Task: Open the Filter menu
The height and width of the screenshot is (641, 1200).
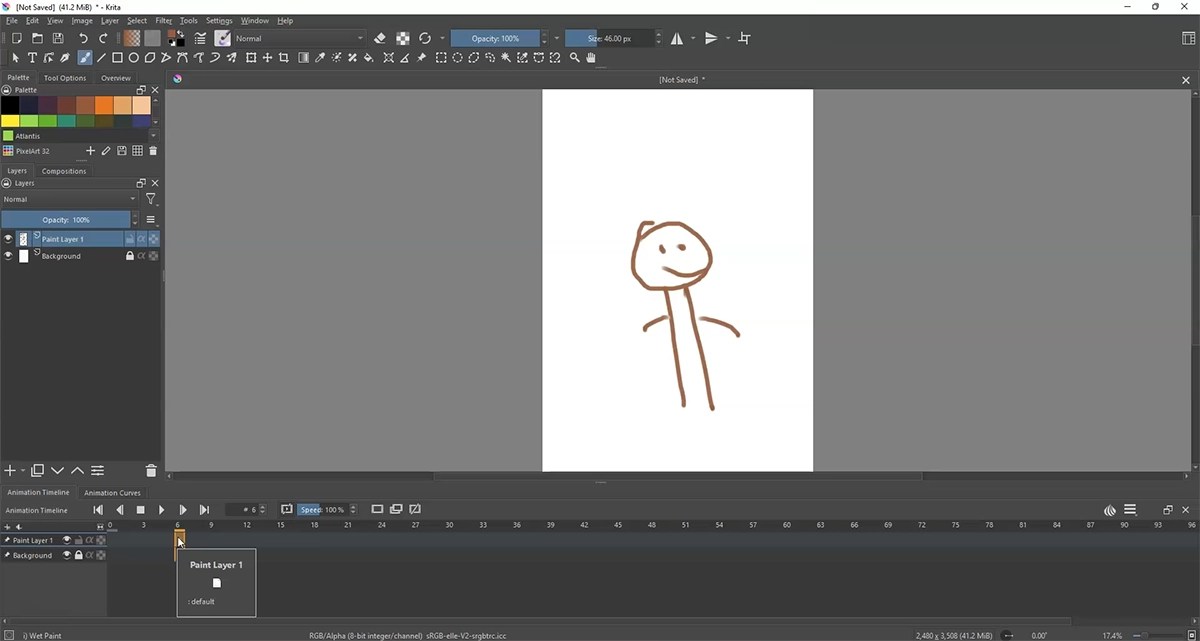Action: (163, 20)
